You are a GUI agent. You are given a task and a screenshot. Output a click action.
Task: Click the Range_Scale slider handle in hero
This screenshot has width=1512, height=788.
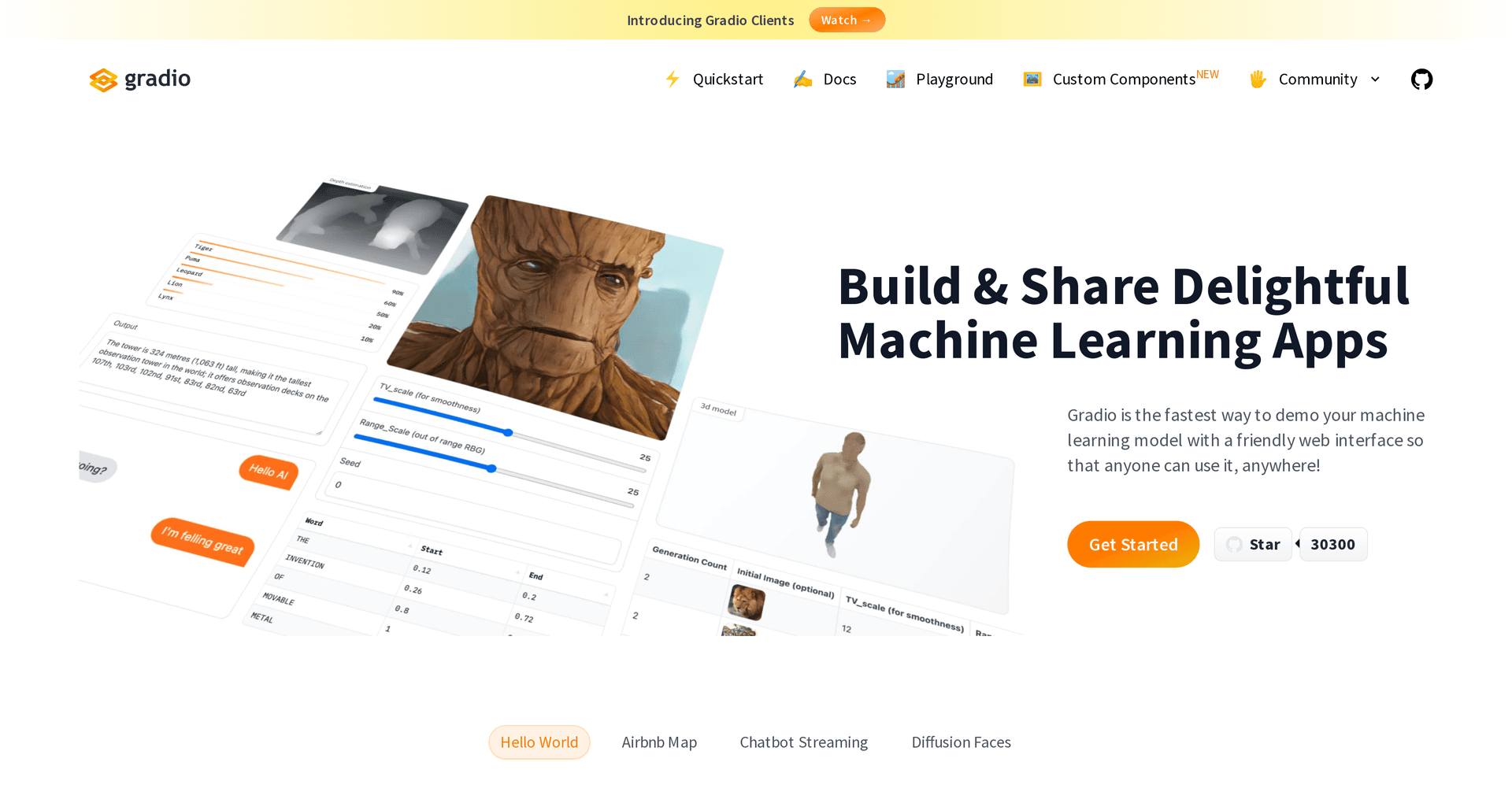pyautogui.click(x=491, y=468)
